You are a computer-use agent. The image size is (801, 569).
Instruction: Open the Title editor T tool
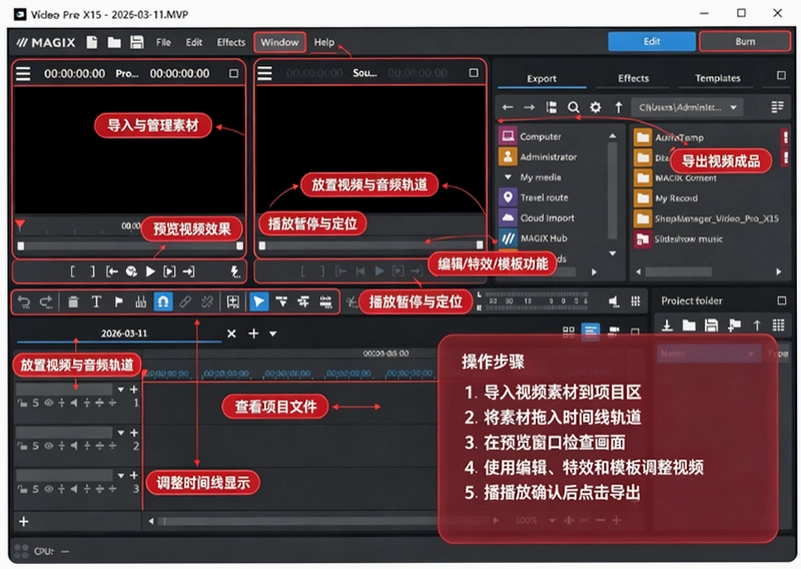[96, 302]
